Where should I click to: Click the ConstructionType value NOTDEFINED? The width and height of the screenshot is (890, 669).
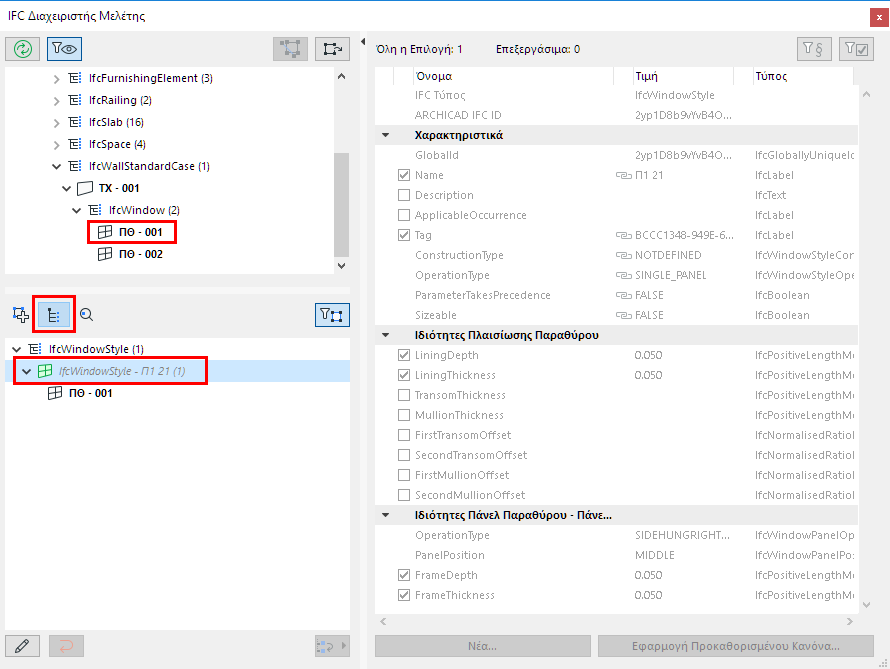(668, 255)
